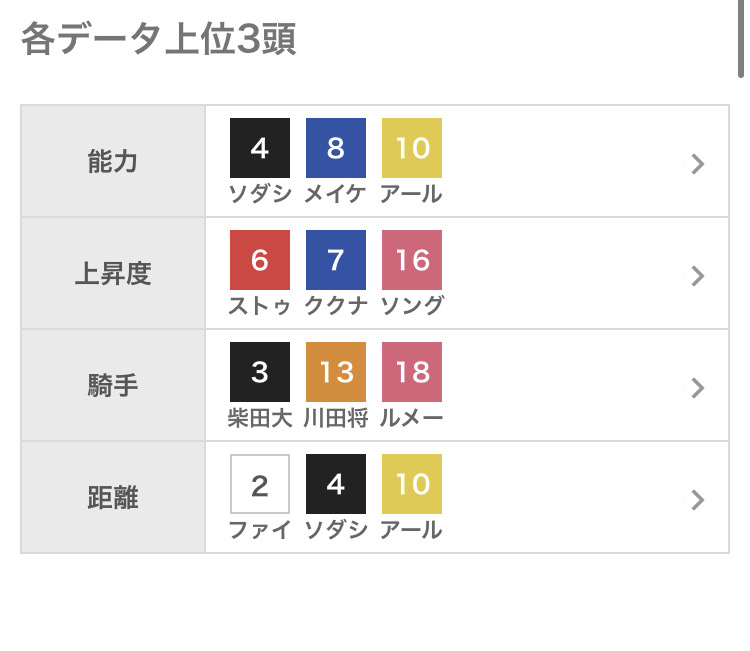This screenshot has height=651, width=750.
Task: Select blue number 8 メイケ badge
Action: (x=336, y=148)
